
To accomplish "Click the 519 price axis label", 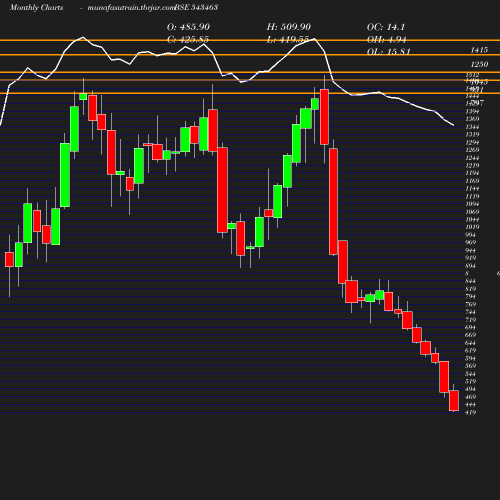I will pos(470,381).
